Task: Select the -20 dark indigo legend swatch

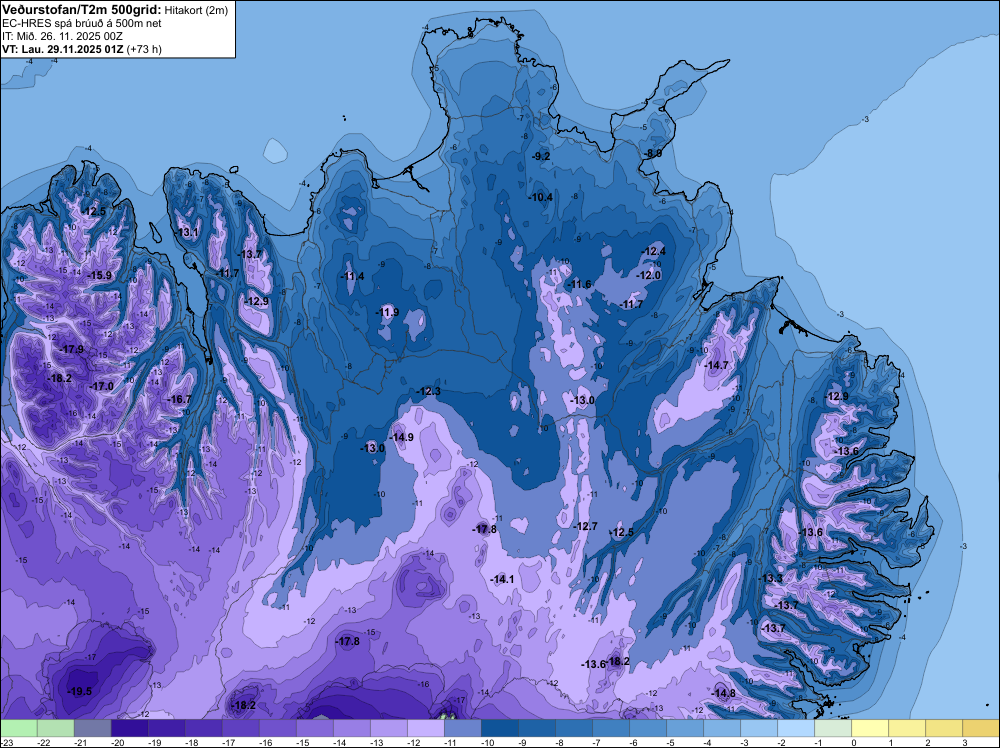Action: point(130,728)
